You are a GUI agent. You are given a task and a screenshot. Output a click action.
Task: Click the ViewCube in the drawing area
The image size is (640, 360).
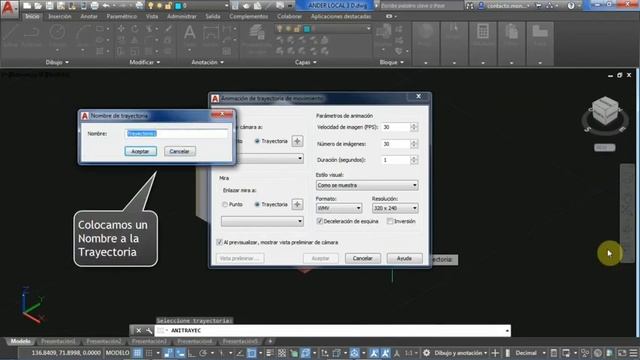pyautogui.click(x=605, y=111)
